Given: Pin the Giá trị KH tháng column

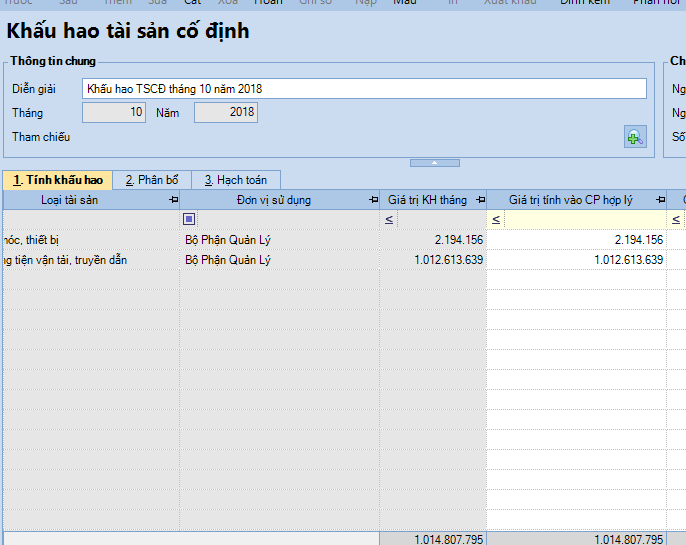Looking at the screenshot, I should click(480, 200).
